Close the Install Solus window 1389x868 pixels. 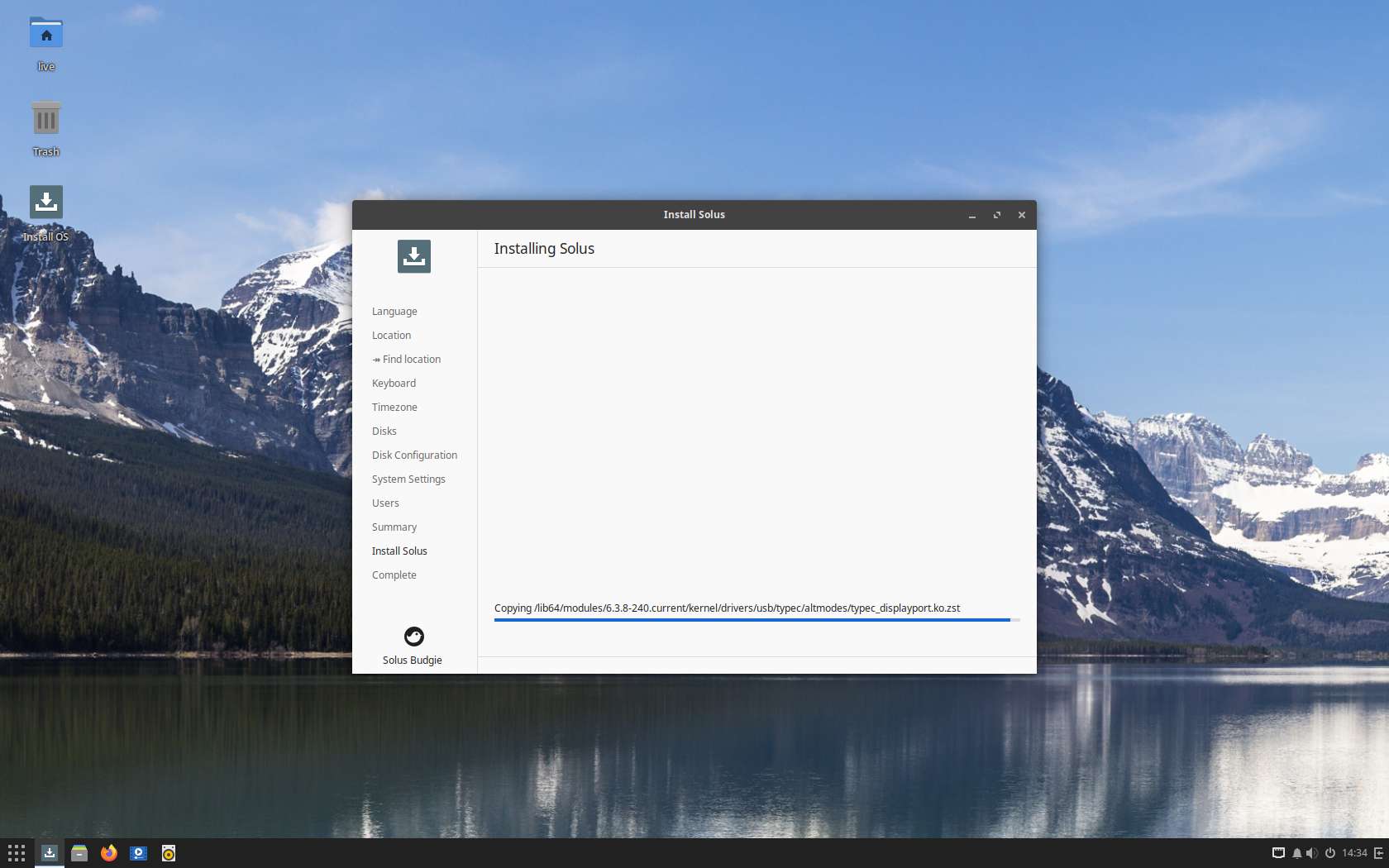1022,215
